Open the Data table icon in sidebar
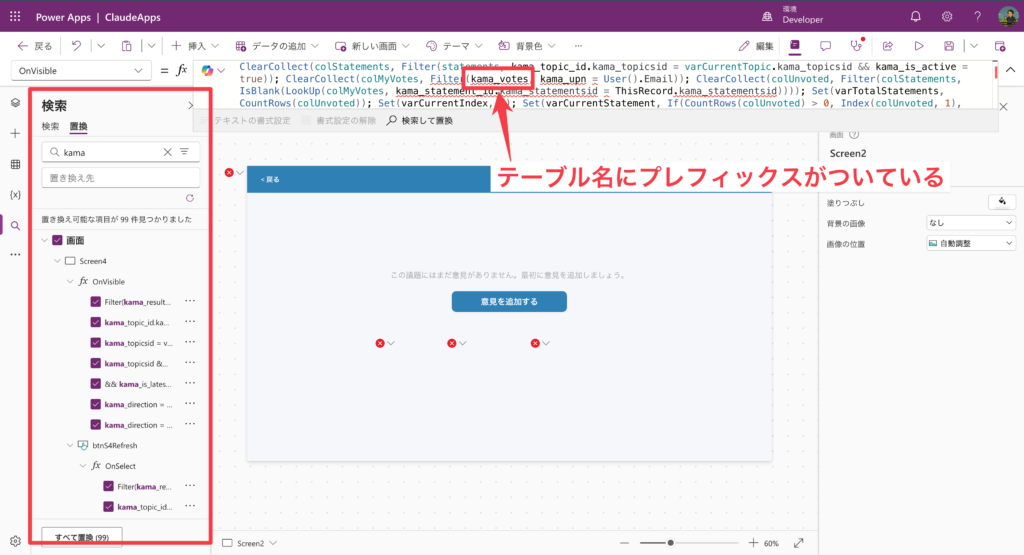1024x555 pixels. [x=15, y=164]
